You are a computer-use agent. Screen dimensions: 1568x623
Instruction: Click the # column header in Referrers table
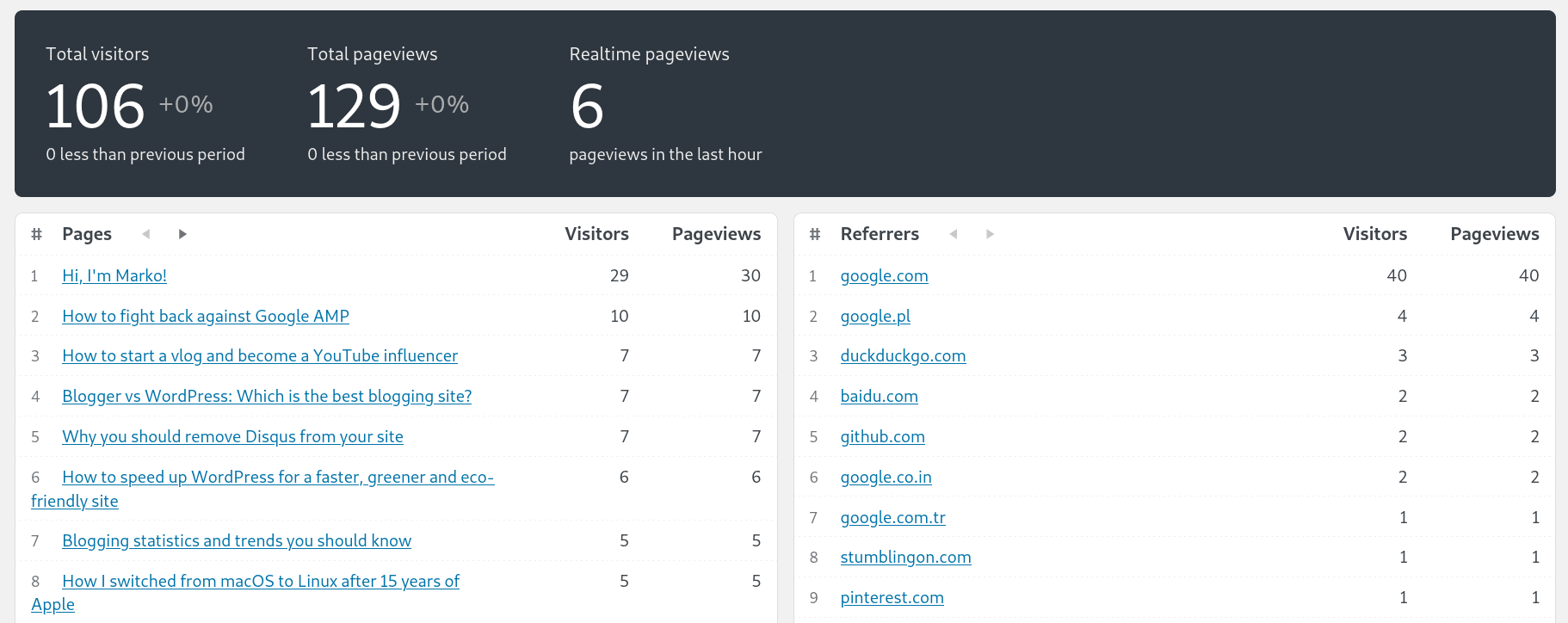[815, 234]
